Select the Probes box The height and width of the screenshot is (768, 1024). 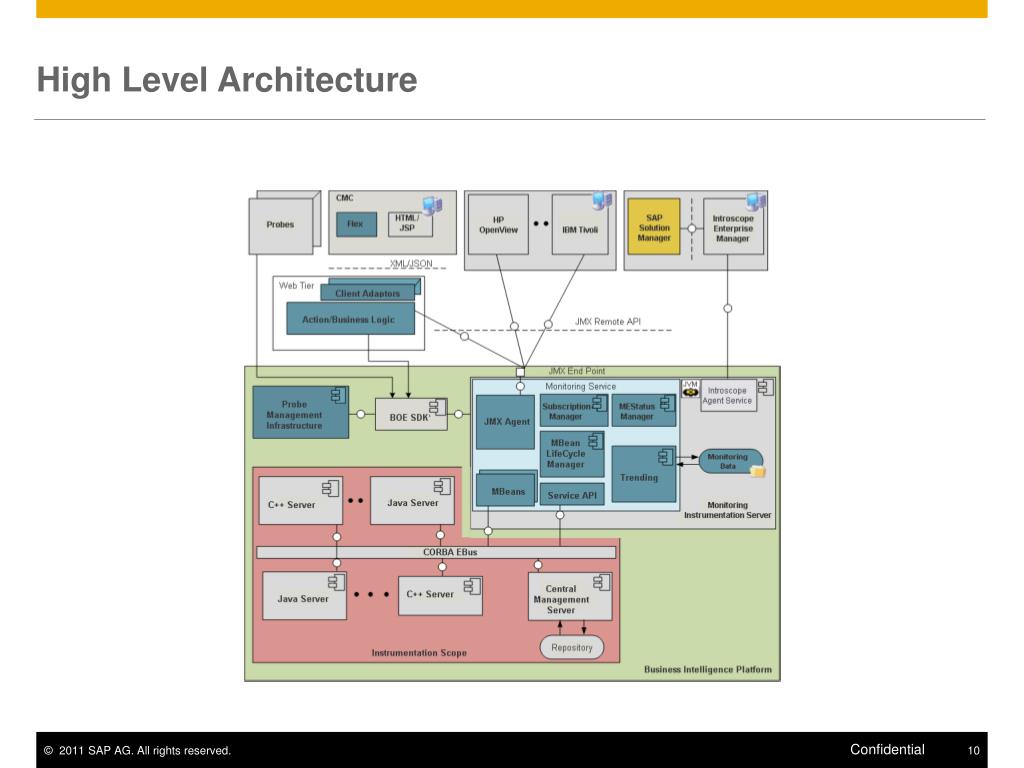pyautogui.click(x=281, y=226)
